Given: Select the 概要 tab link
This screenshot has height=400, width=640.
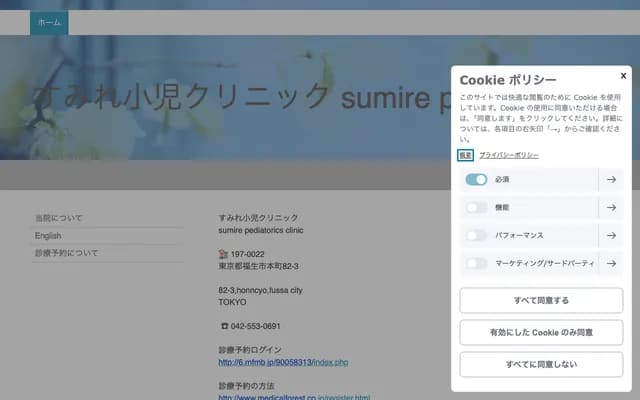Looking at the screenshot, I should tap(466, 155).
